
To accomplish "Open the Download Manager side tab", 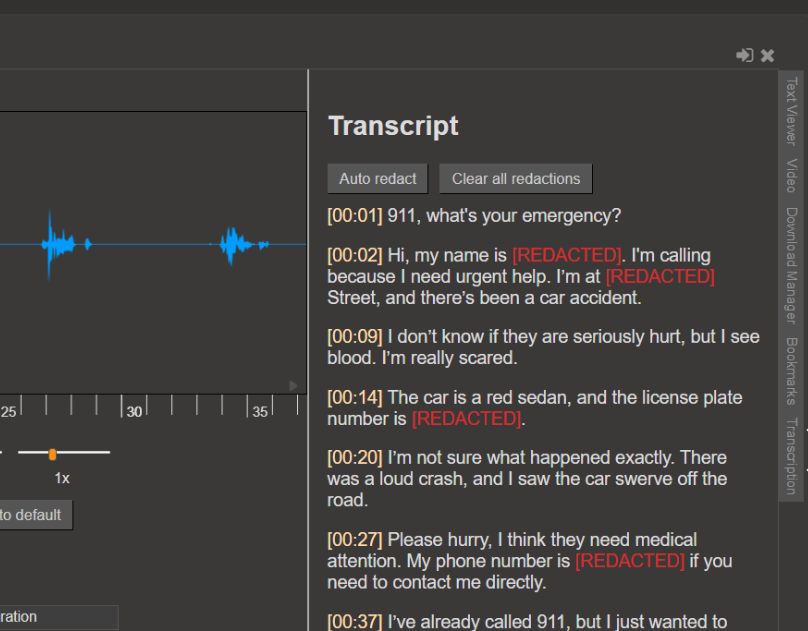I will click(x=791, y=265).
